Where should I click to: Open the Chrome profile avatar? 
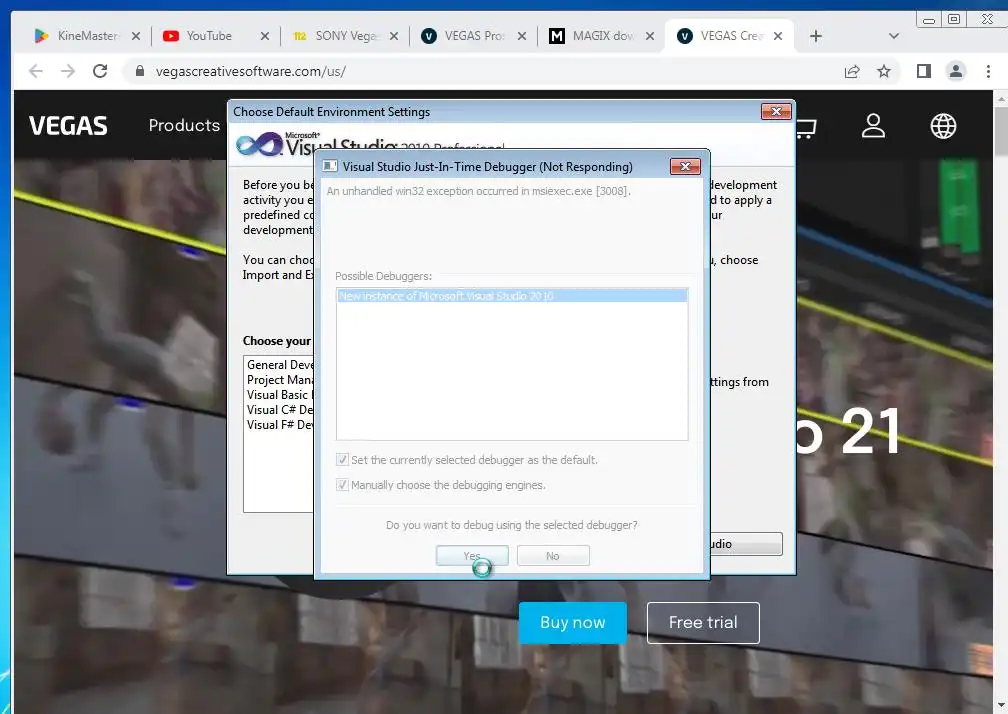pyautogui.click(x=956, y=71)
